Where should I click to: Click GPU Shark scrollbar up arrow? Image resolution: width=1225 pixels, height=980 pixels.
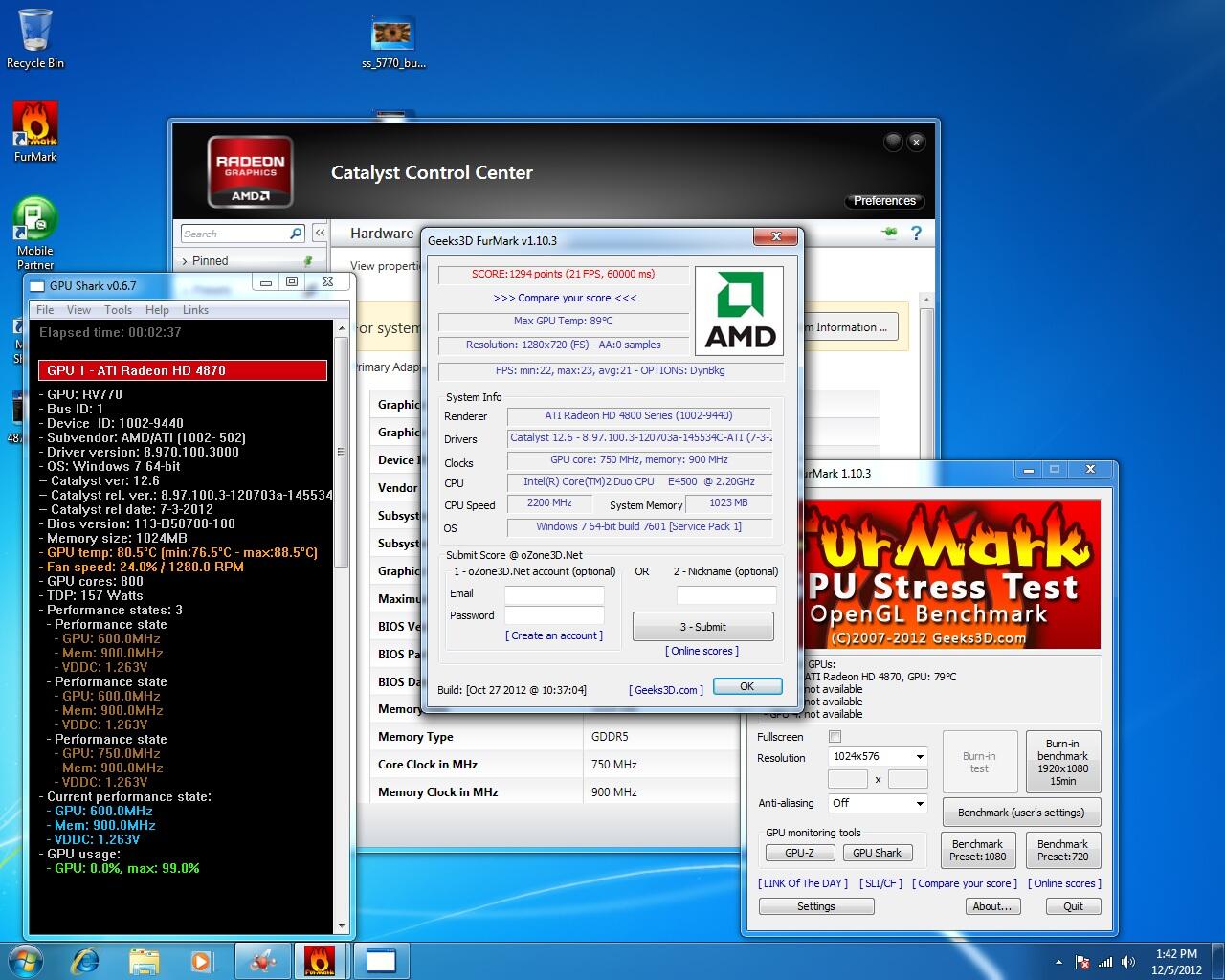[x=342, y=328]
